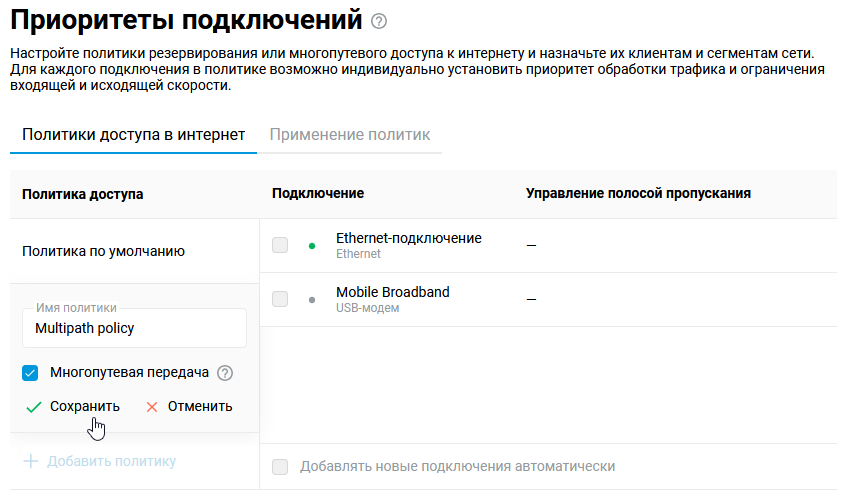
Task: Enable Добавлять новые подключения автоматически checkbox
Action: point(280,466)
